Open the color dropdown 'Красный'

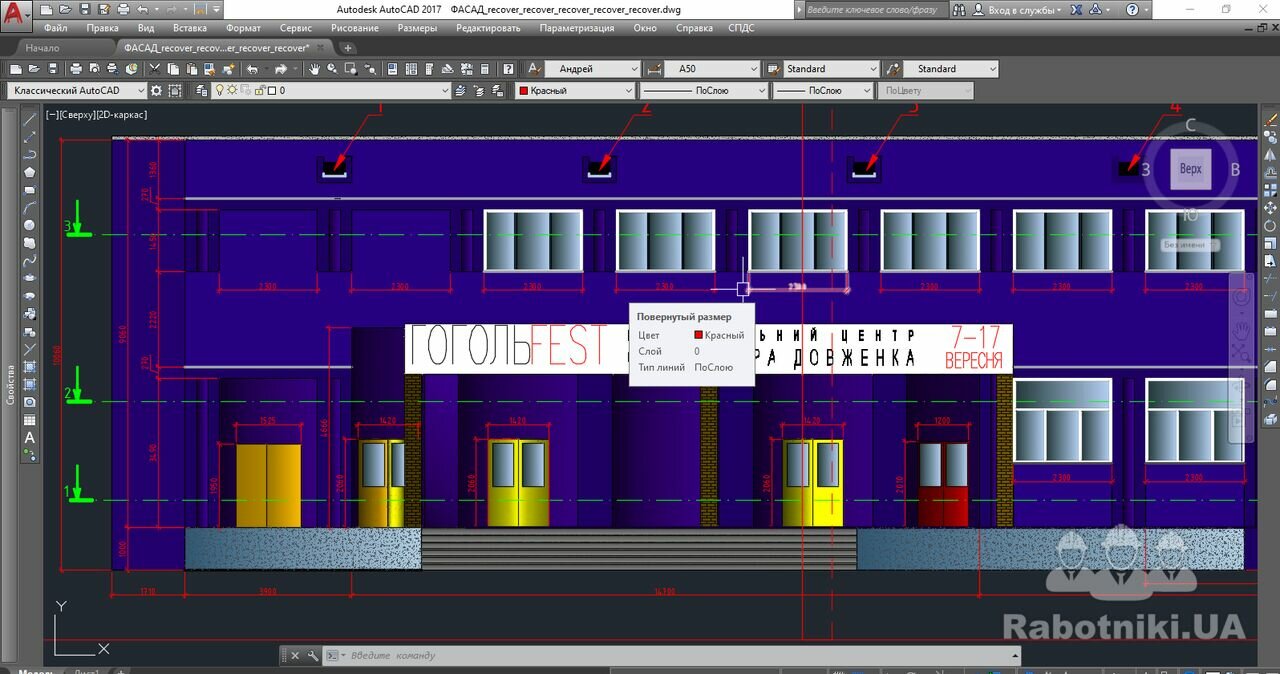pyautogui.click(x=575, y=90)
